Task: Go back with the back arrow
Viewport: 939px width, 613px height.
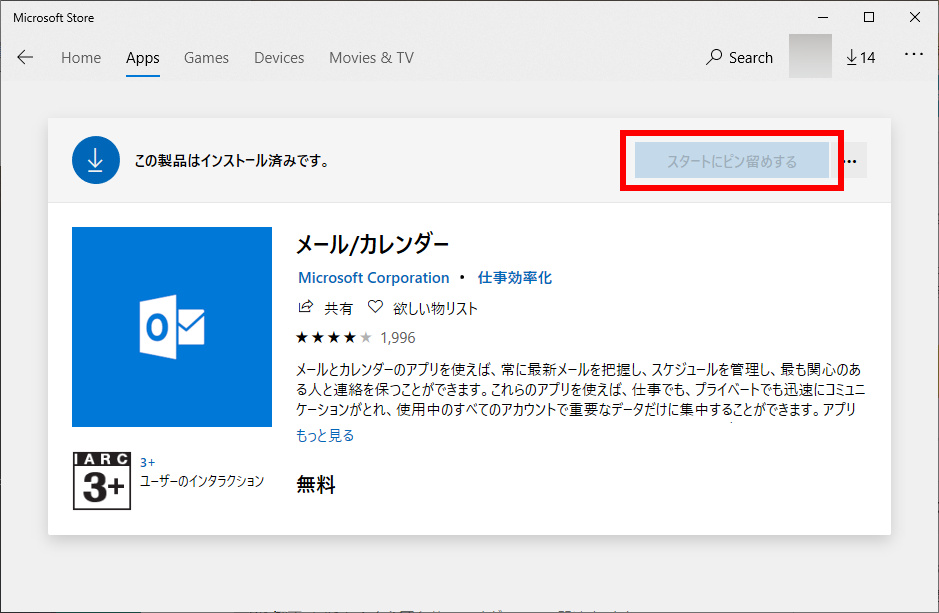Action: coord(25,57)
